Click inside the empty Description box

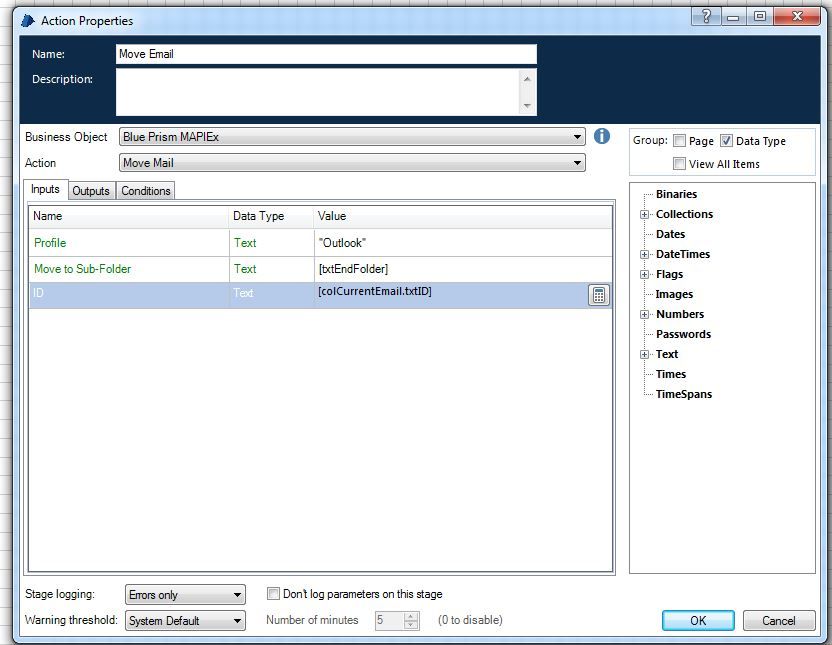(x=316, y=92)
